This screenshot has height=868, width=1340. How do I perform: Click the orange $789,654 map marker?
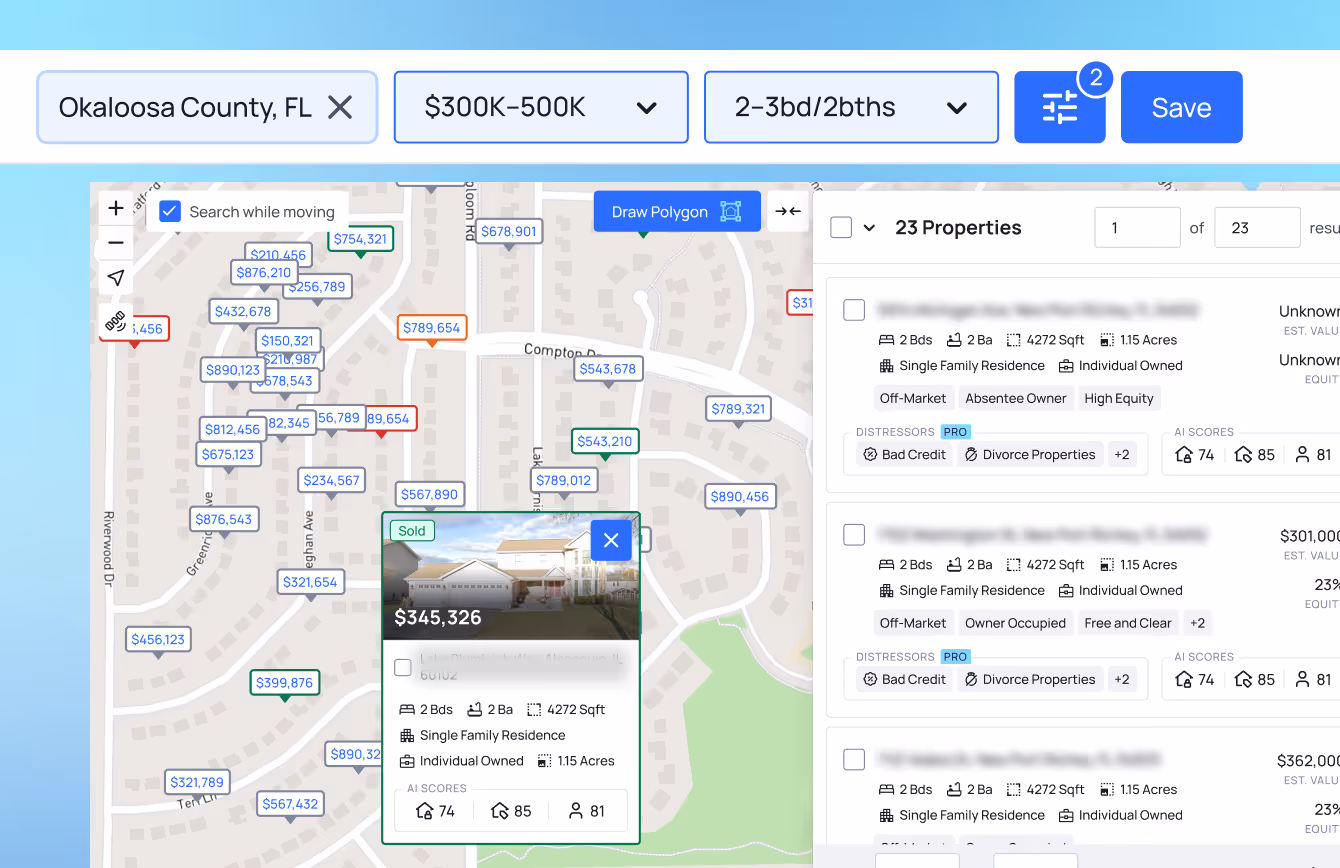click(x=432, y=328)
